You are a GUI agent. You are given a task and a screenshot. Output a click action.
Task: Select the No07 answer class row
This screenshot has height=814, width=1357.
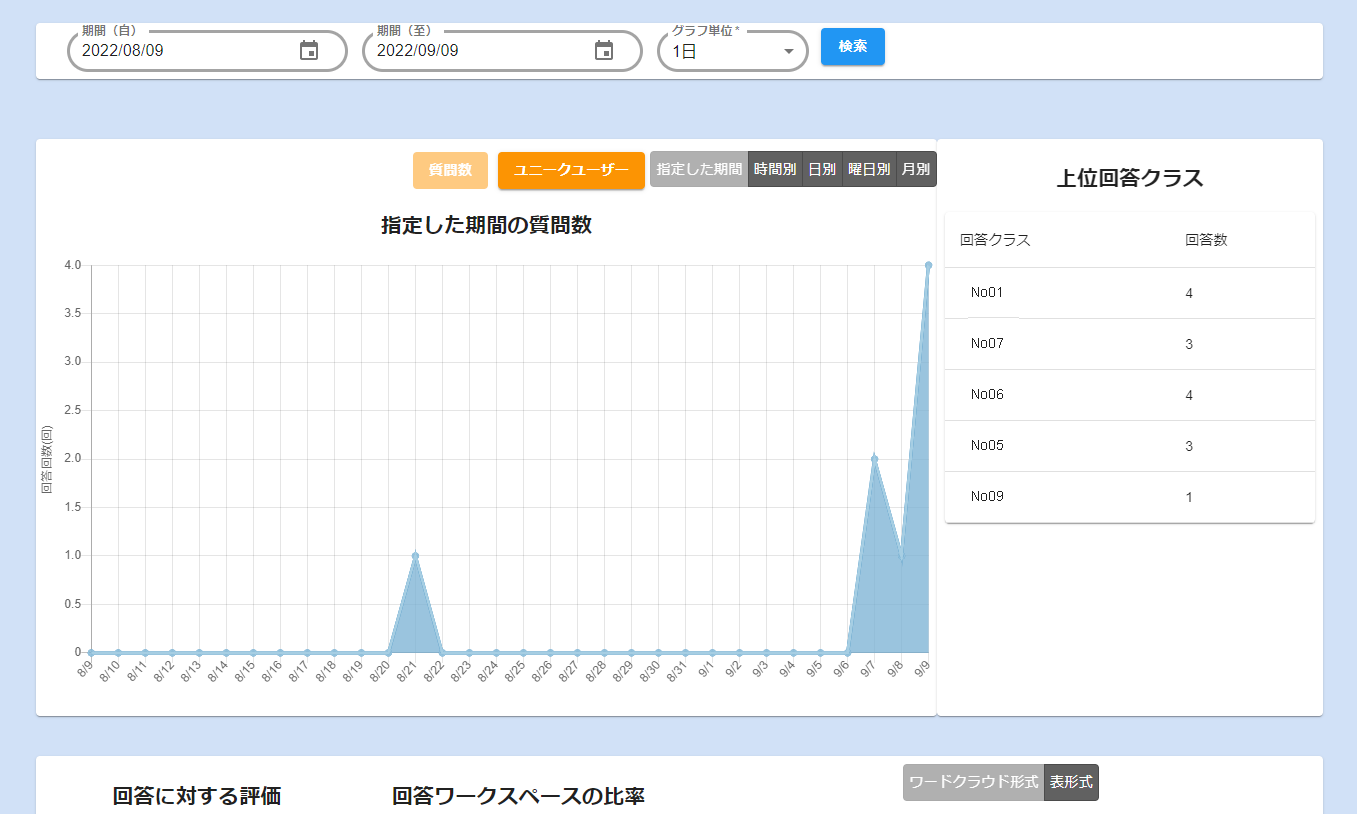1129,344
